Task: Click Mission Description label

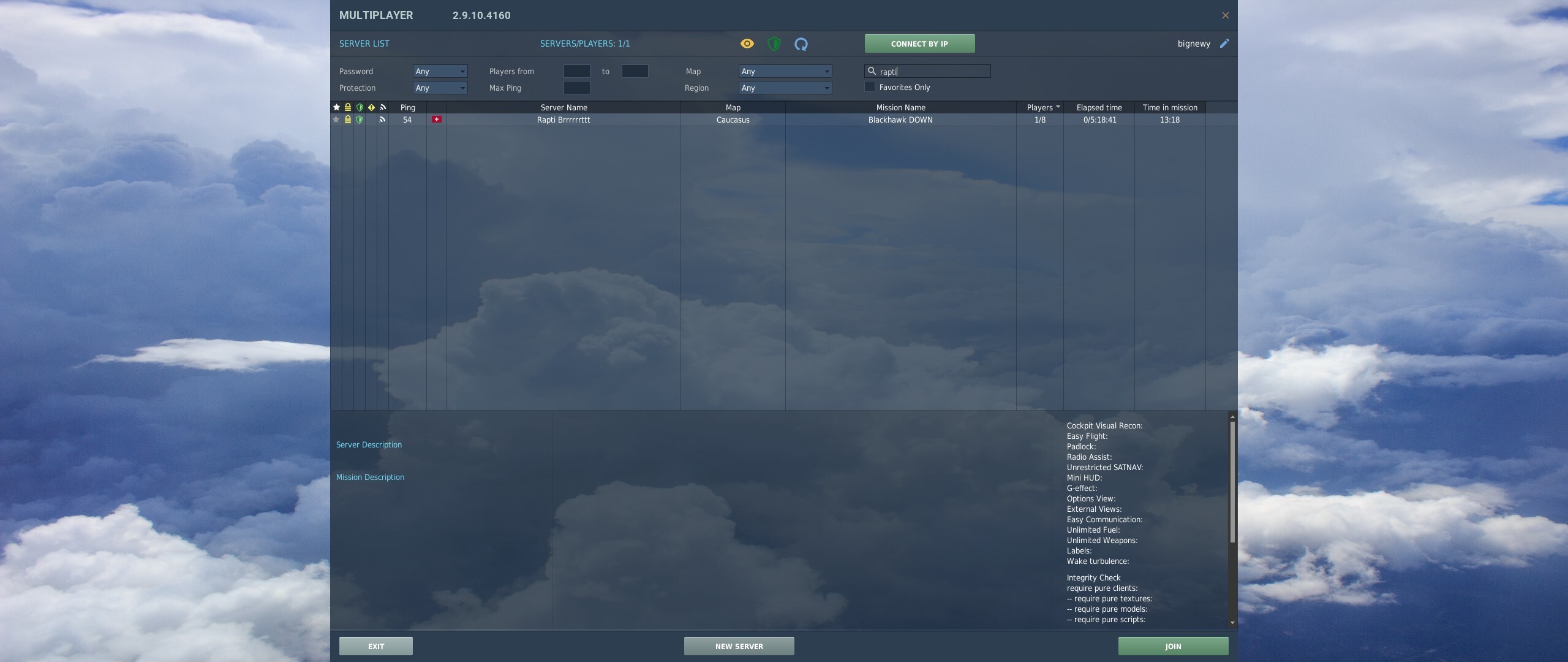Action: (x=370, y=477)
